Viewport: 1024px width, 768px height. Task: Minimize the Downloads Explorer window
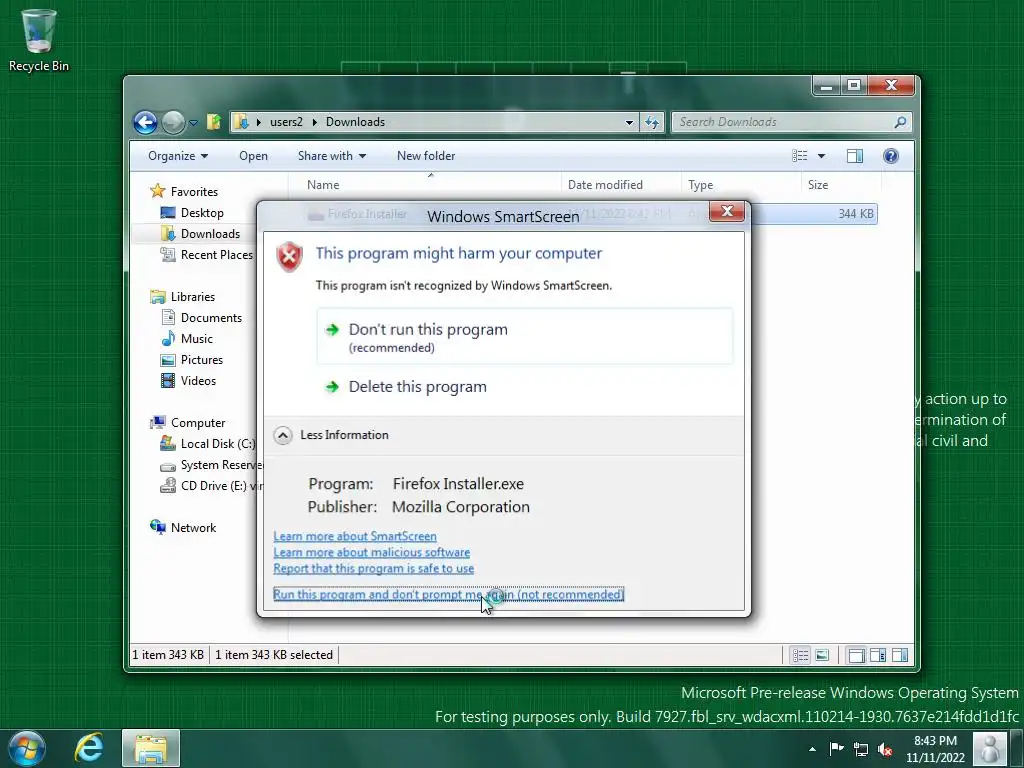(827, 86)
